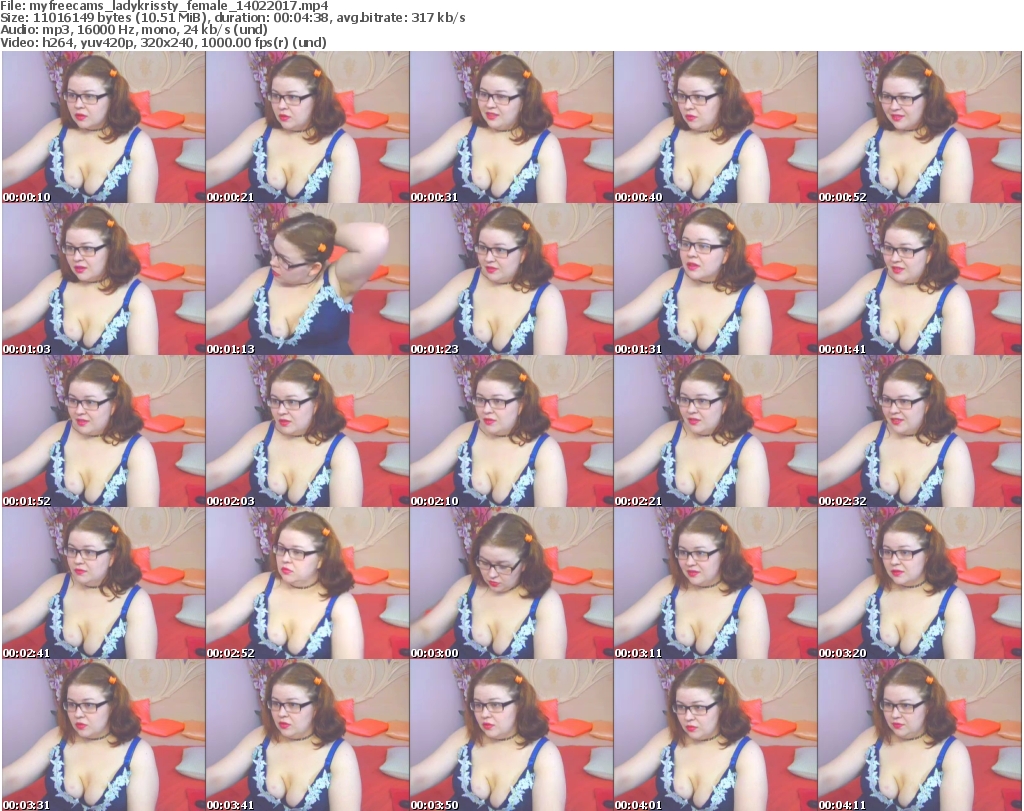Open the thumbnail stamped 00:03:00
Screen dimensions: 1024x811
pyautogui.click(x=511, y=584)
